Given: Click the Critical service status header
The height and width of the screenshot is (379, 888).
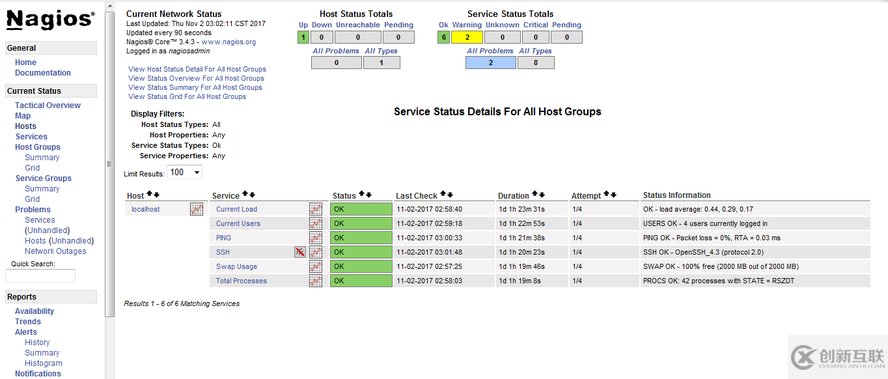Looking at the screenshot, I should (x=536, y=25).
